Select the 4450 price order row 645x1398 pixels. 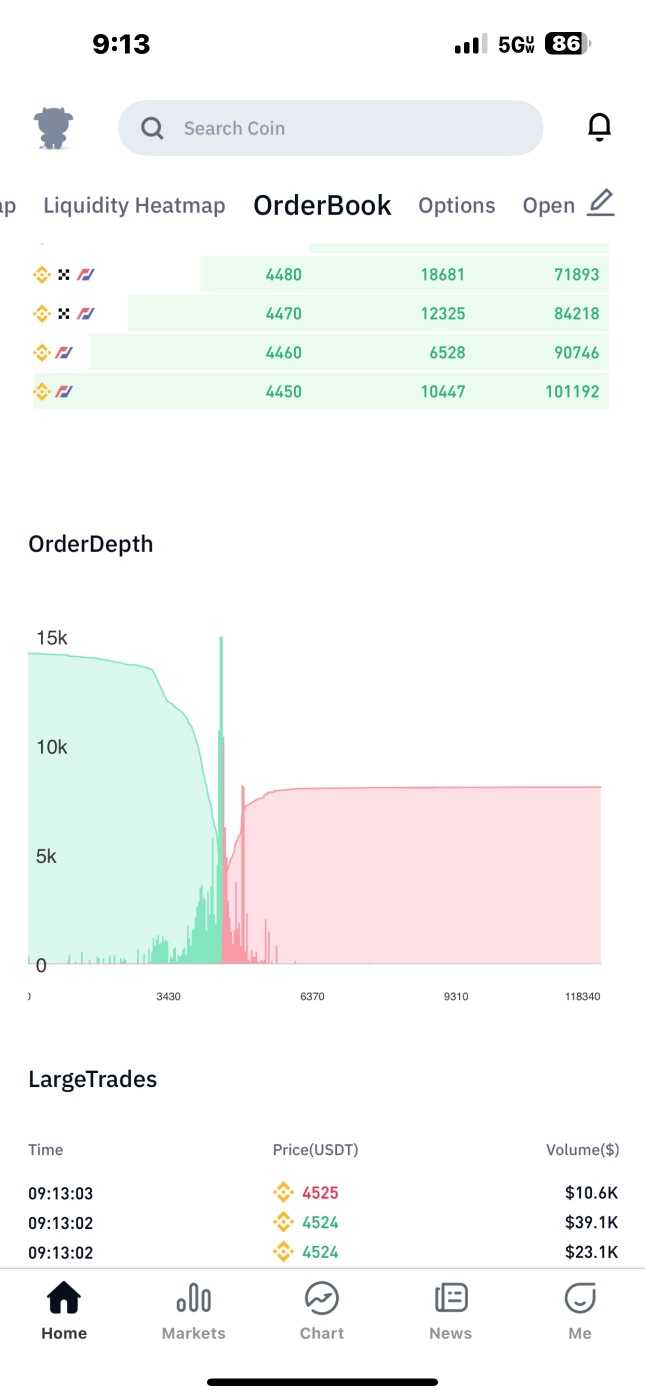320,392
